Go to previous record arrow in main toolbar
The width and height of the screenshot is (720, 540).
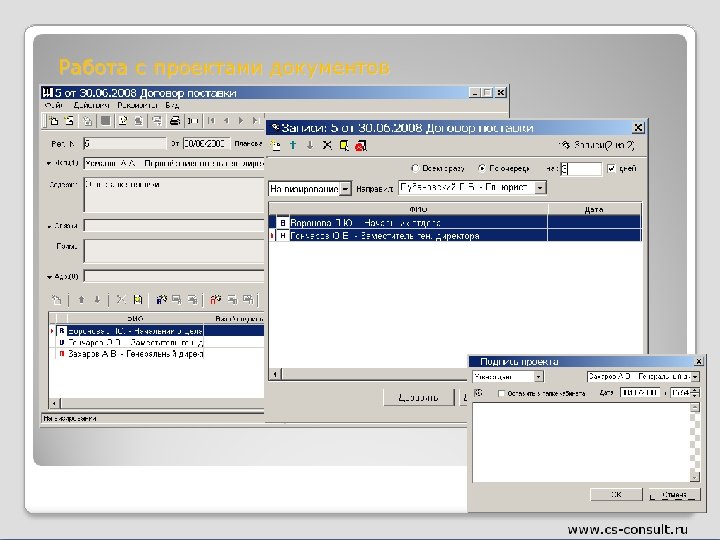tap(226, 121)
